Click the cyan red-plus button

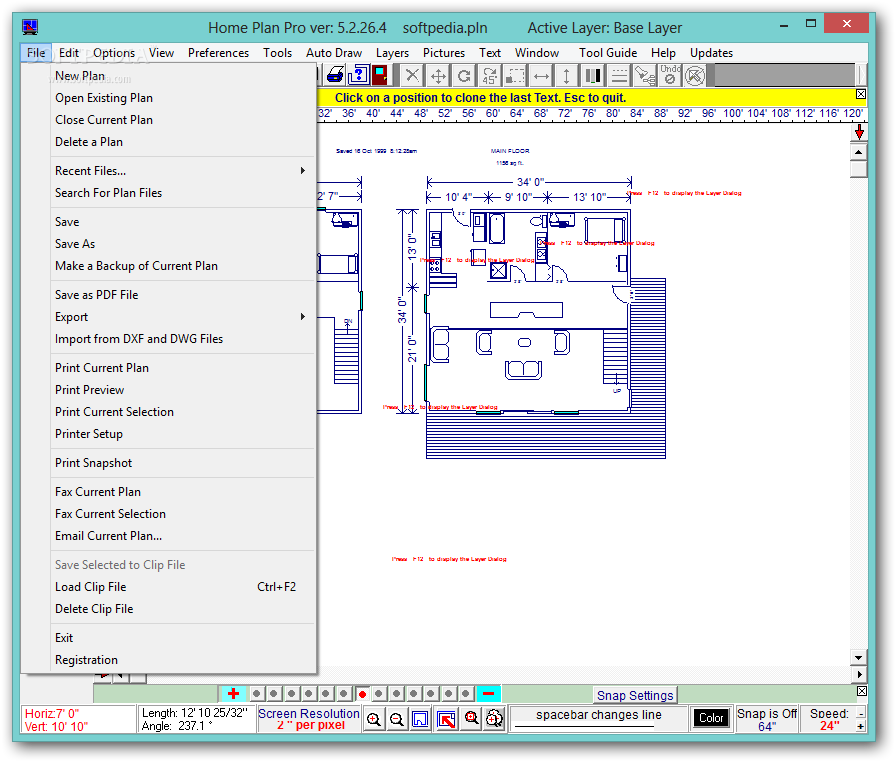click(233, 693)
